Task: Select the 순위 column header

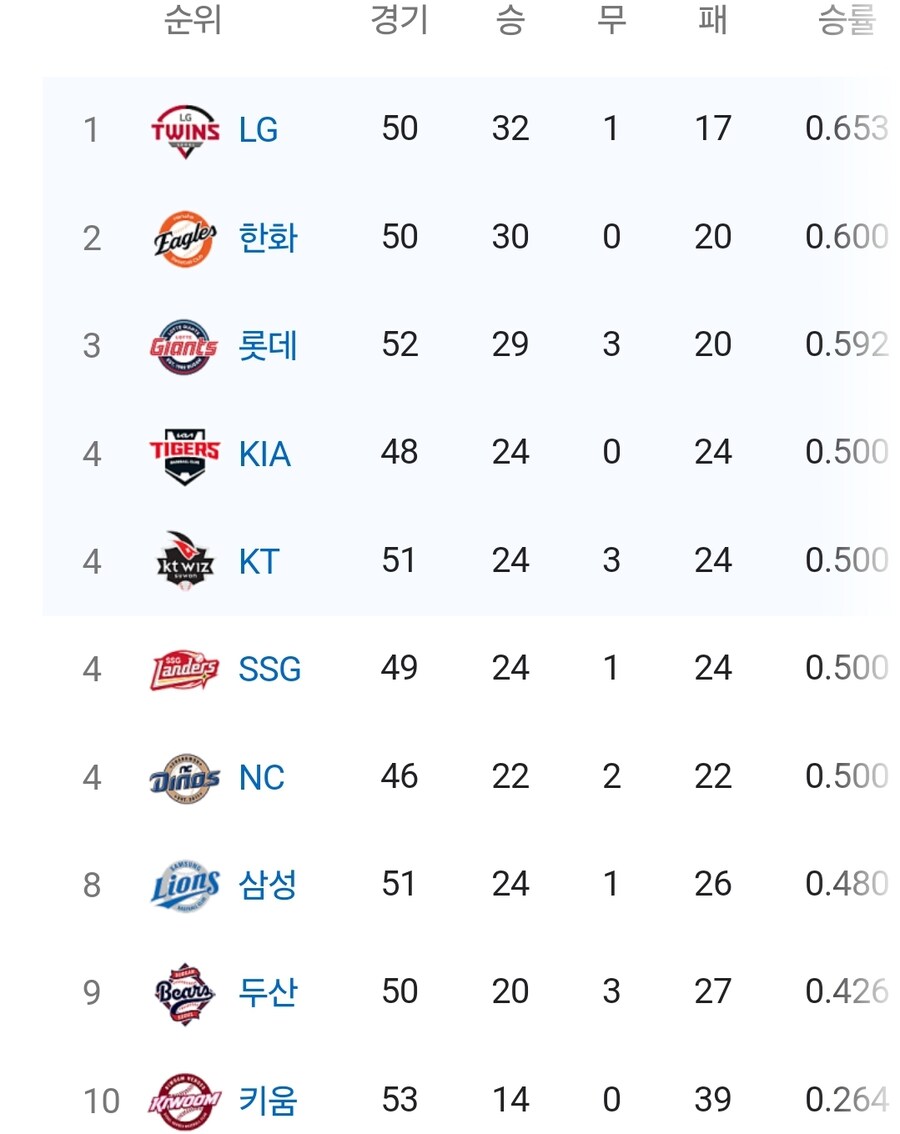Action: point(192,20)
